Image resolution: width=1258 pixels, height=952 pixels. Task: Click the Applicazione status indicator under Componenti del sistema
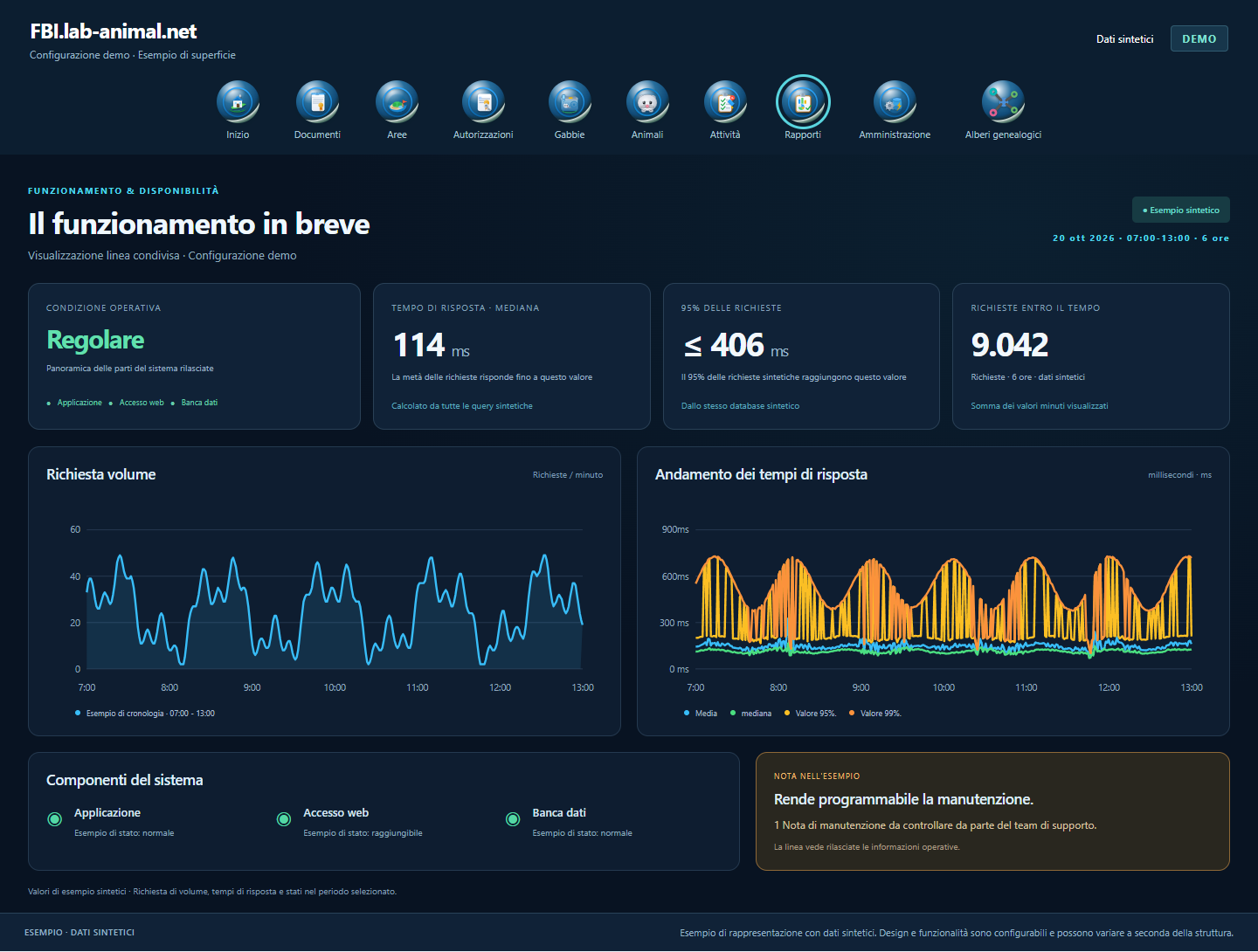54,819
